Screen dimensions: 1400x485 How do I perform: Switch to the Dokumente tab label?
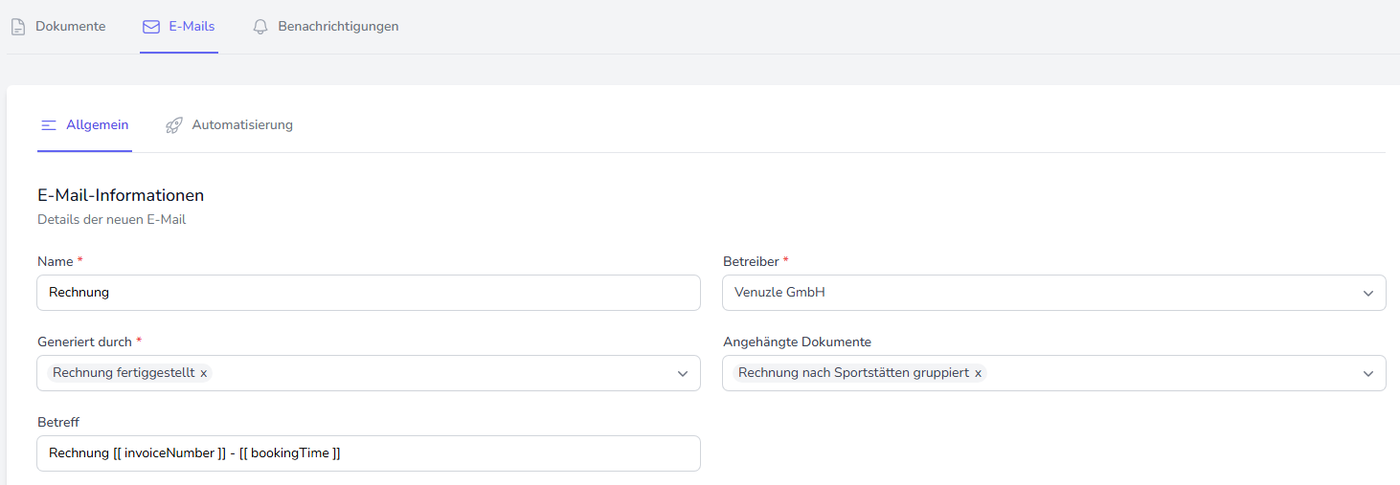(70, 27)
